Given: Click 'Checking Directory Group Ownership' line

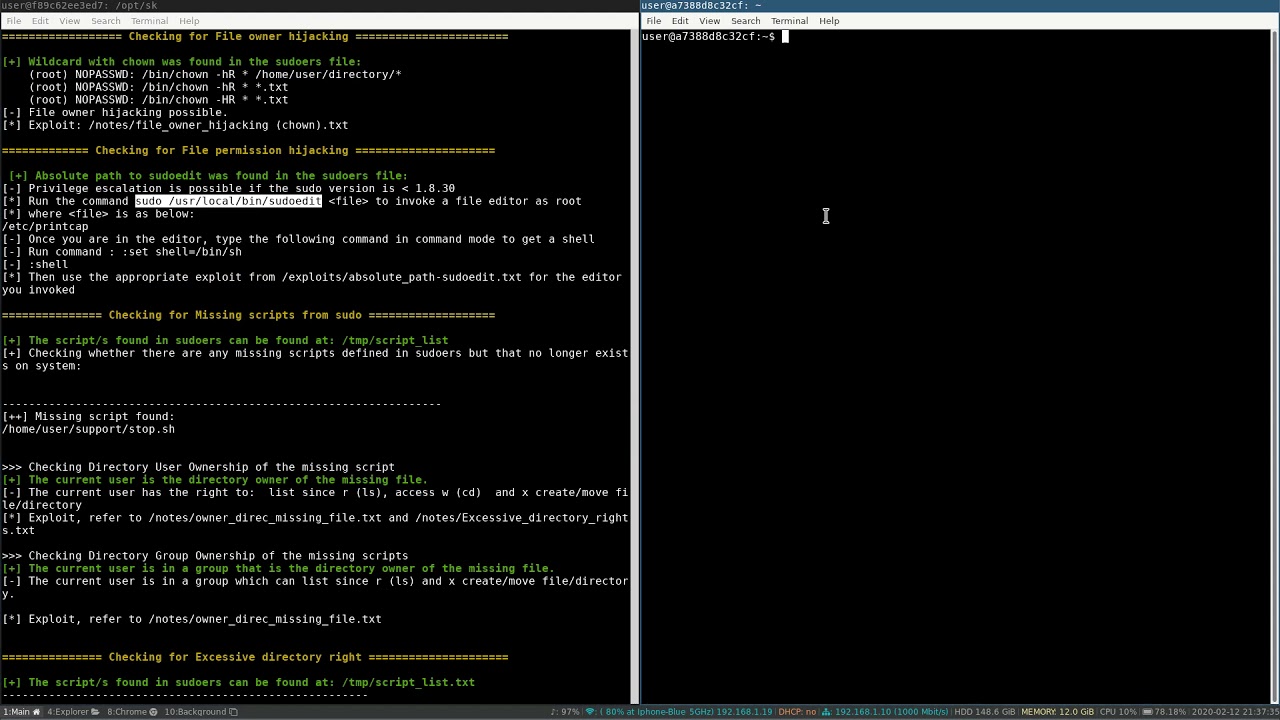Looking at the screenshot, I should (205, 556).
